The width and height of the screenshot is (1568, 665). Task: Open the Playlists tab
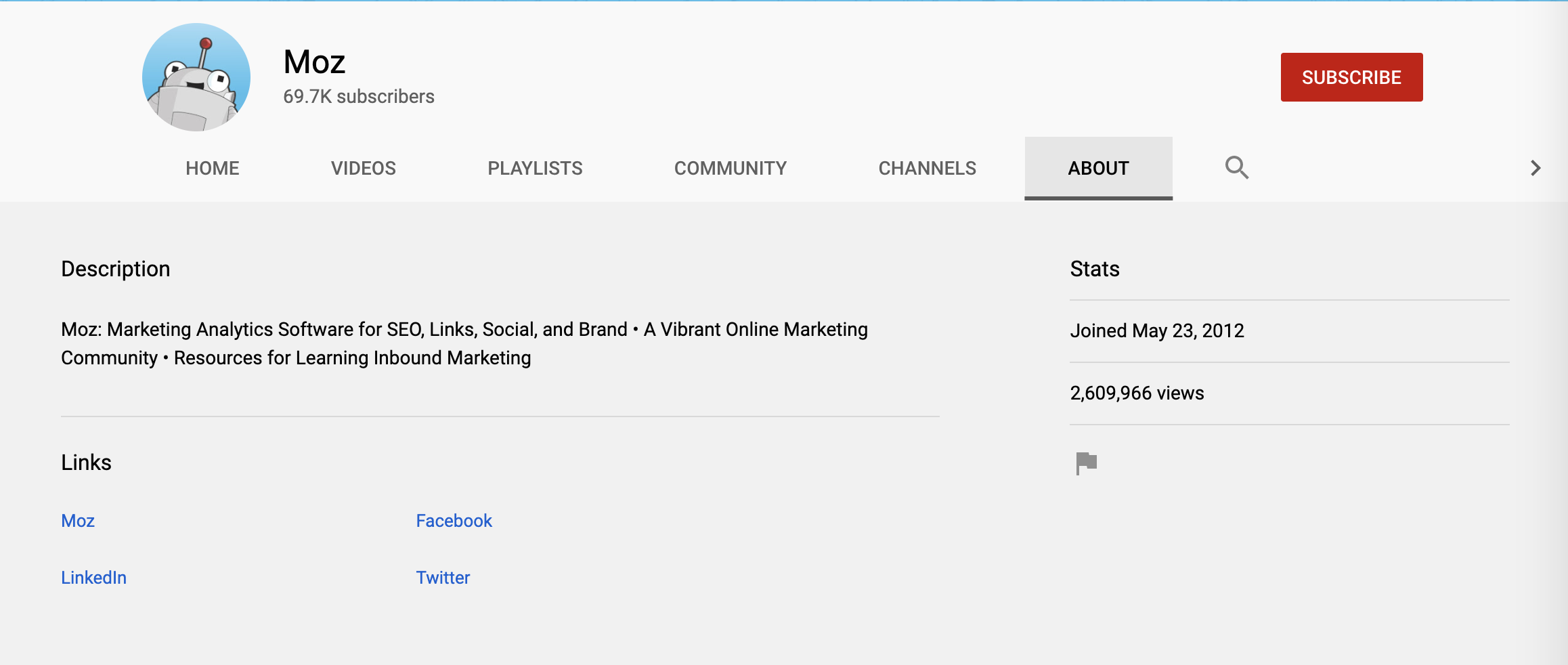click(535, 168)
